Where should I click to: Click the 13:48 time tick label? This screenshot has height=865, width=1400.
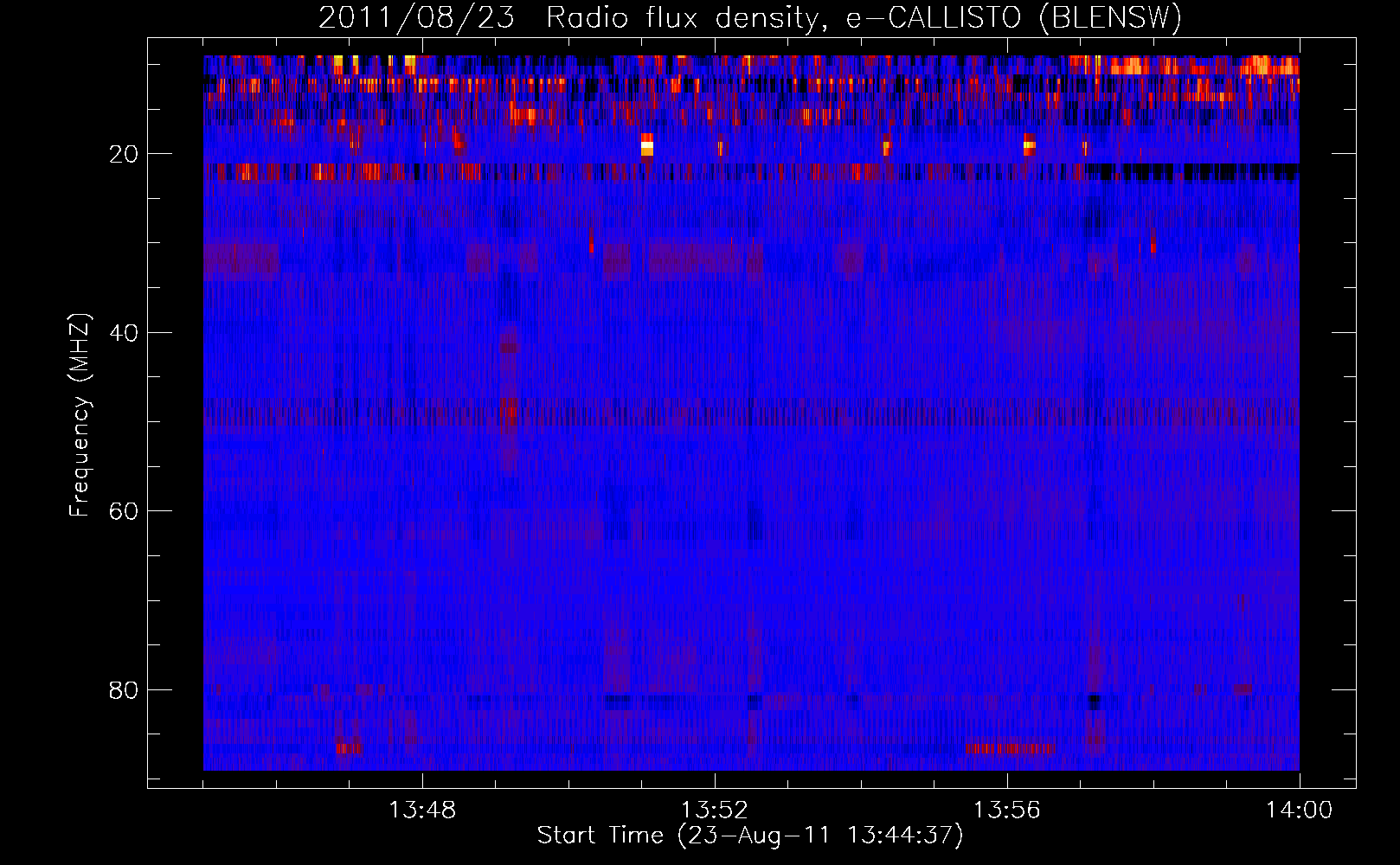pyautogui.click(x=422, y=810)
